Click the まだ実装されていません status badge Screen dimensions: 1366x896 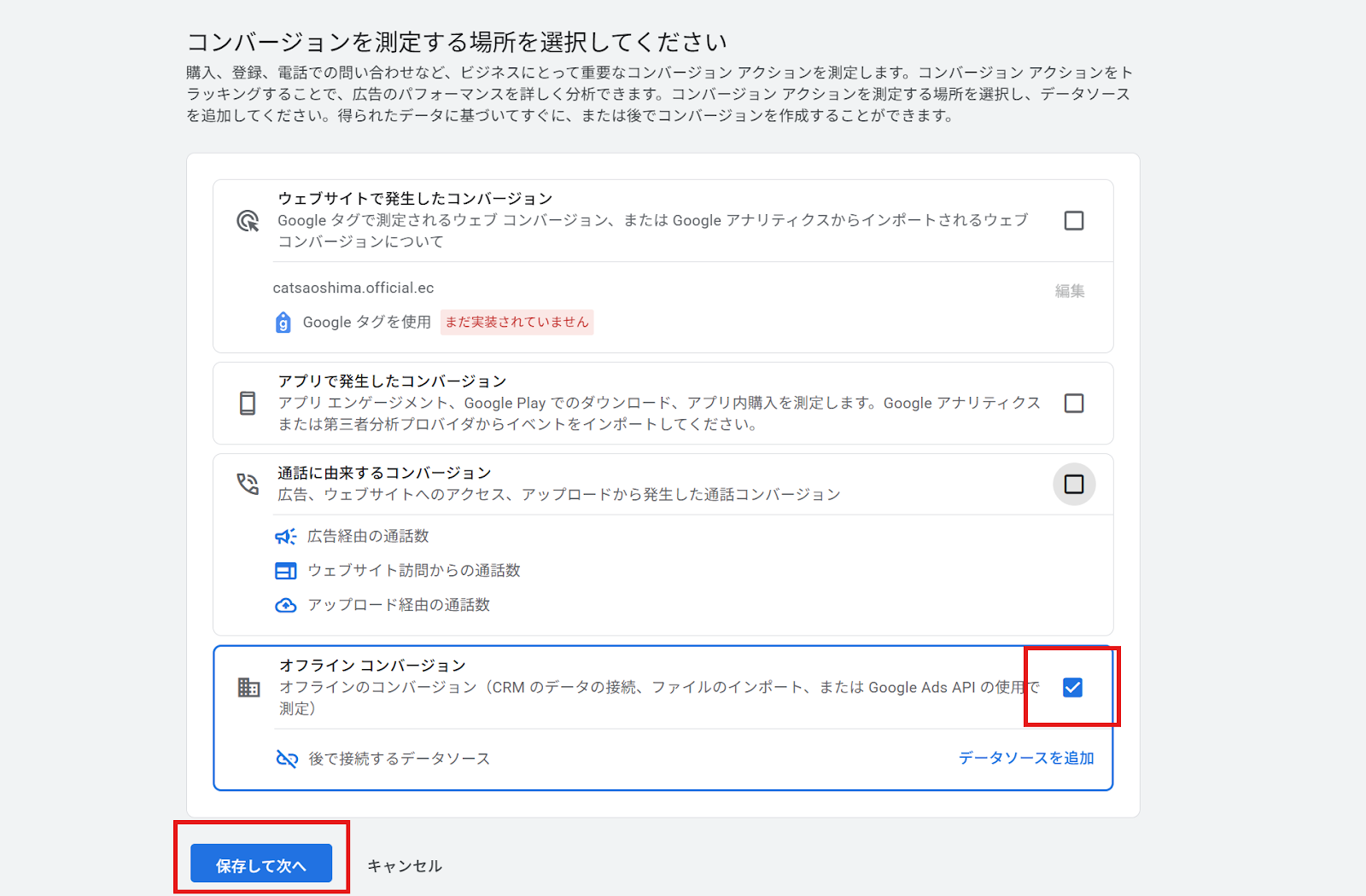[x=517, y=323]
